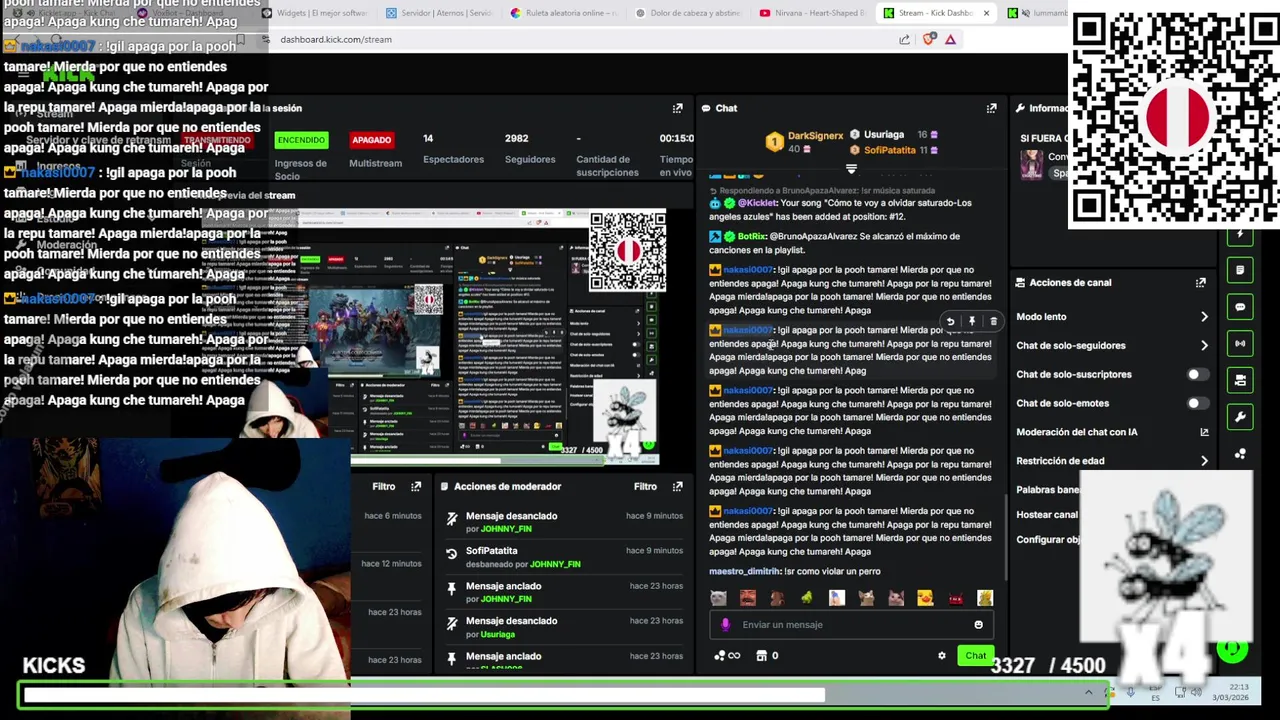Click maestro_dimitrih username in chat

pos(744,572)
